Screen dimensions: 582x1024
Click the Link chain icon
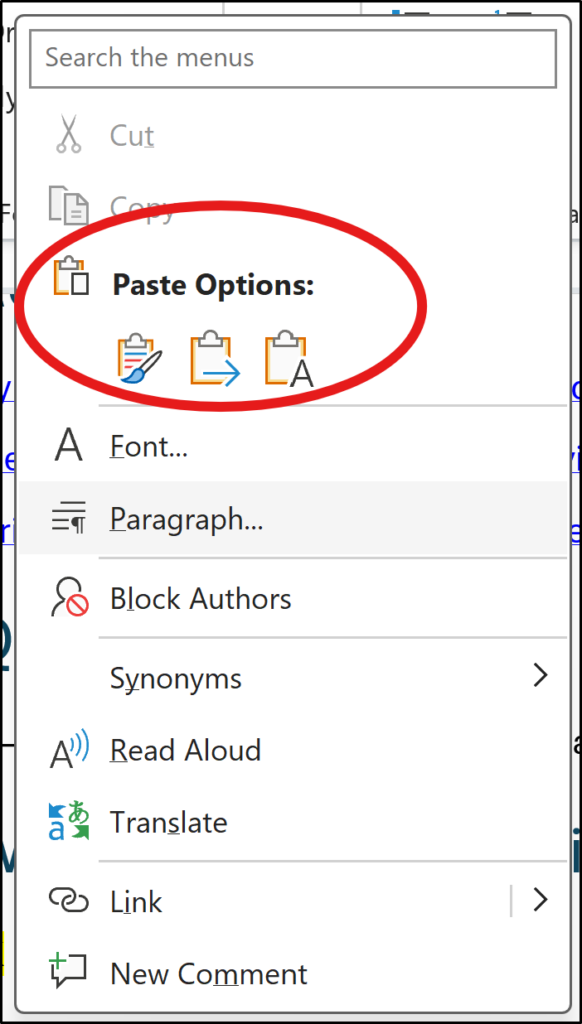click(69, 901)
